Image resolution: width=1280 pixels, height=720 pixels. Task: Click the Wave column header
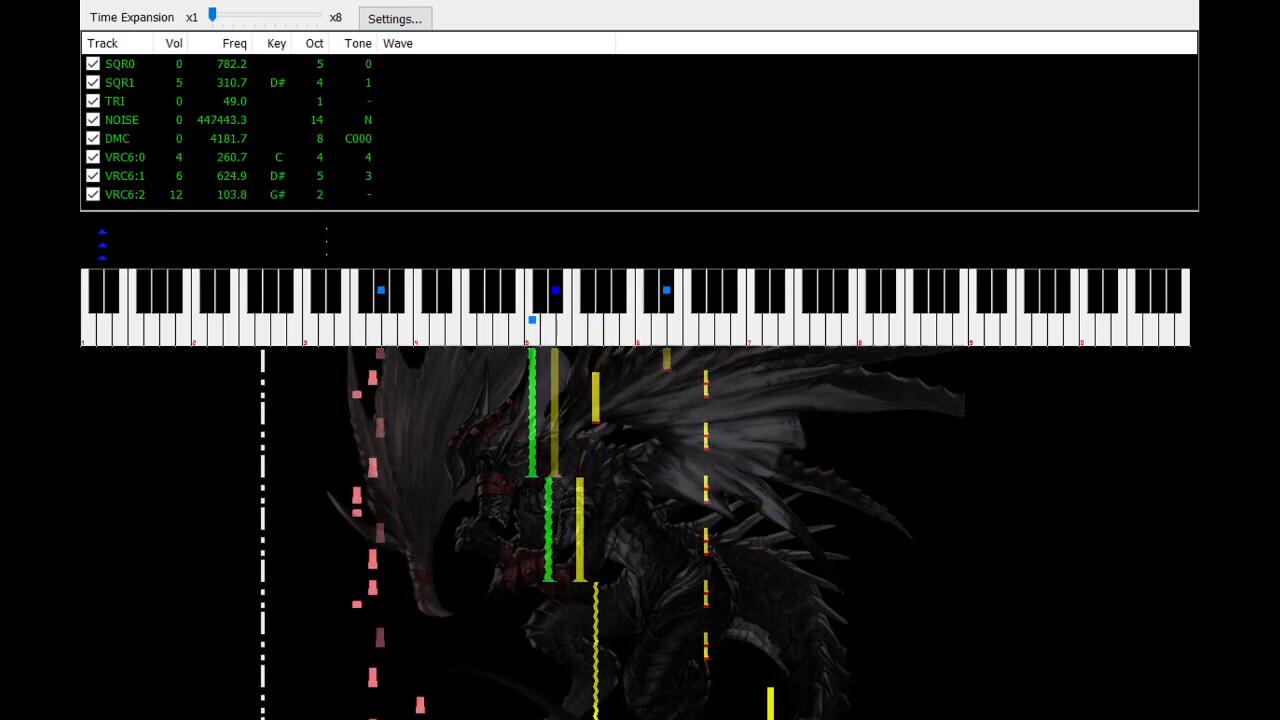(398, 44)
